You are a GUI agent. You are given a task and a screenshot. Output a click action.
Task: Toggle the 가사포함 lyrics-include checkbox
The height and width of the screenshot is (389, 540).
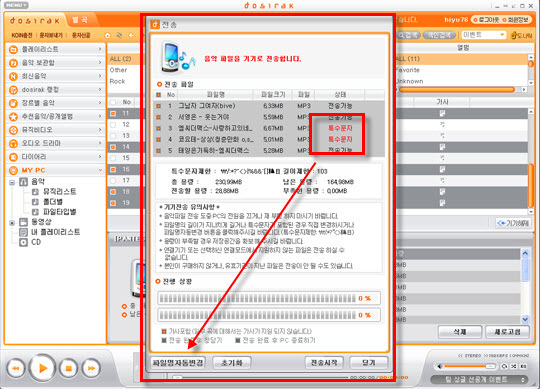point(164,332)
